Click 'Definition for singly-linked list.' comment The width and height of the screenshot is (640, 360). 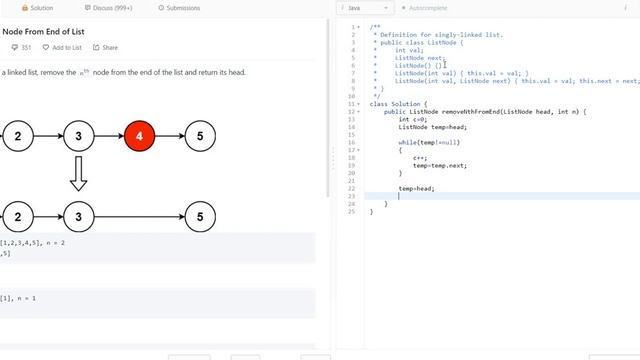[442, 35]
